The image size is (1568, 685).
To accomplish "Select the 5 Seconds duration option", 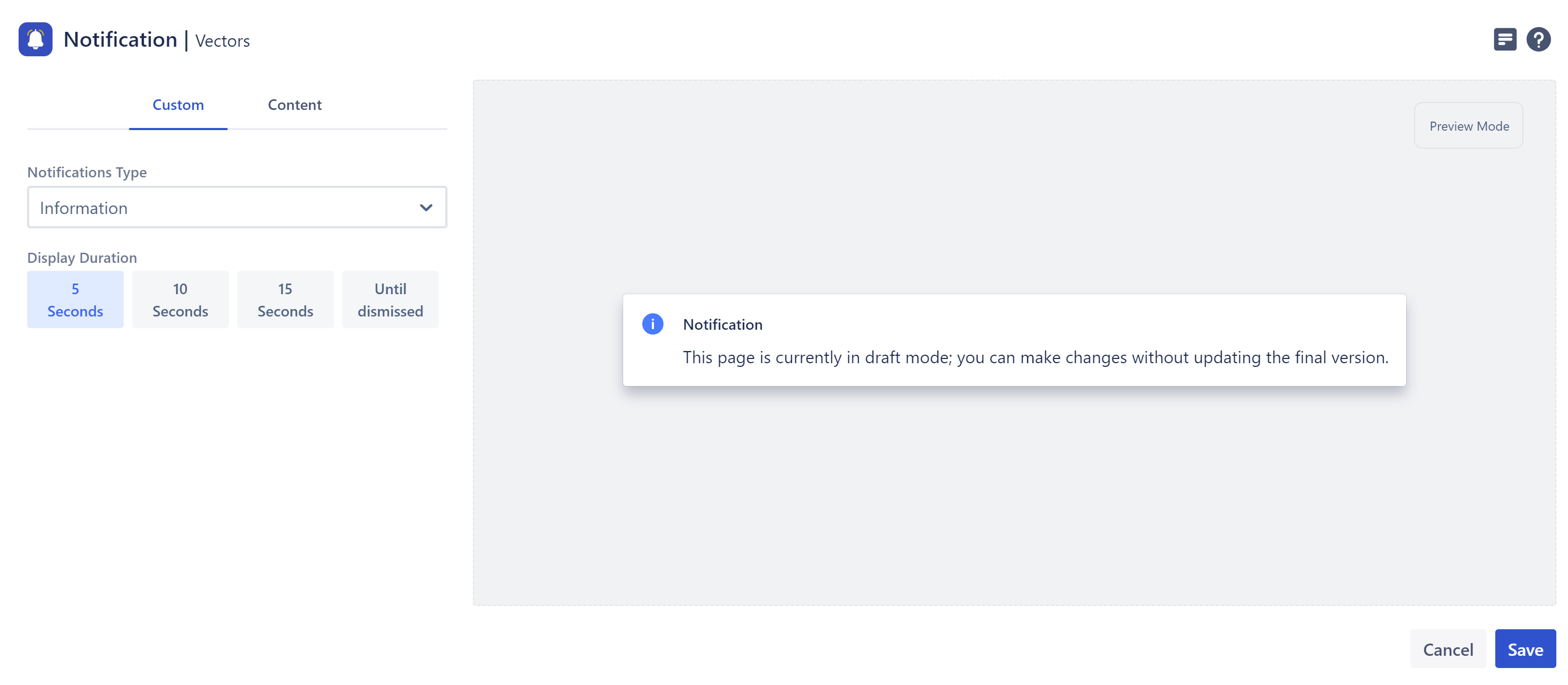I will [75, 299].
